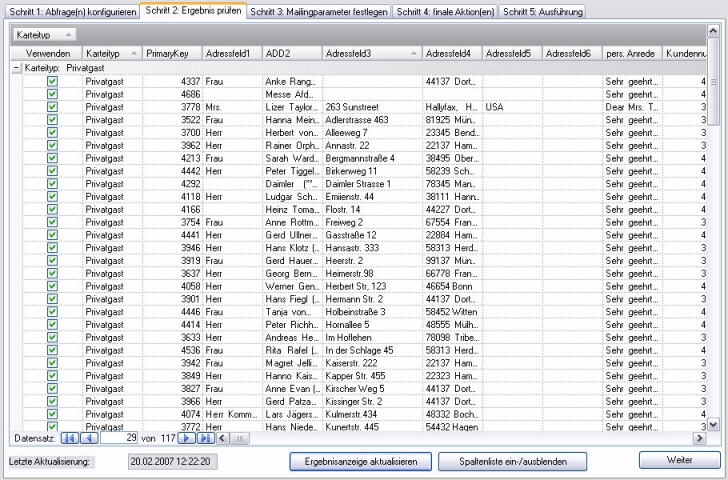Click the horizontal scrollbar thumb
Image resolution: width=728 pixels, height=480 pixels.
tap(240, 438)
